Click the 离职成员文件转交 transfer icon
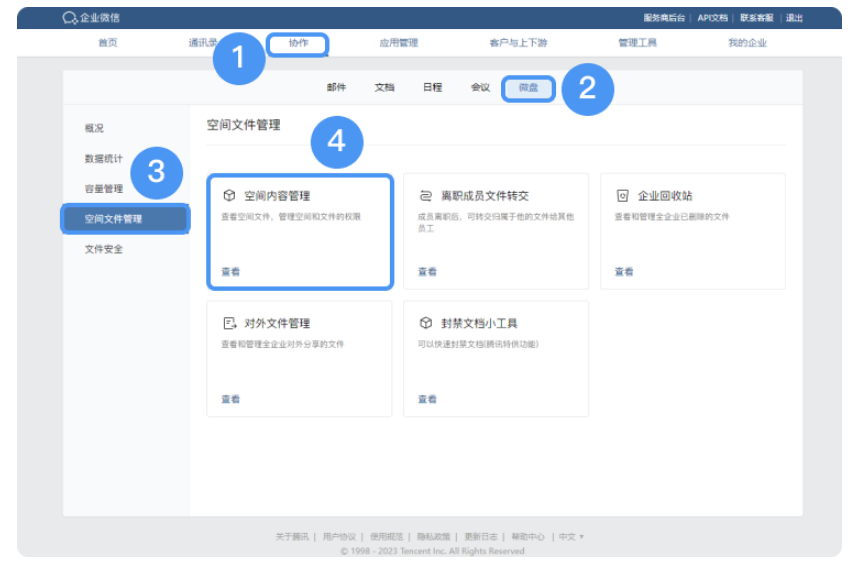The image size is (848, 564). tap(425, 196)
